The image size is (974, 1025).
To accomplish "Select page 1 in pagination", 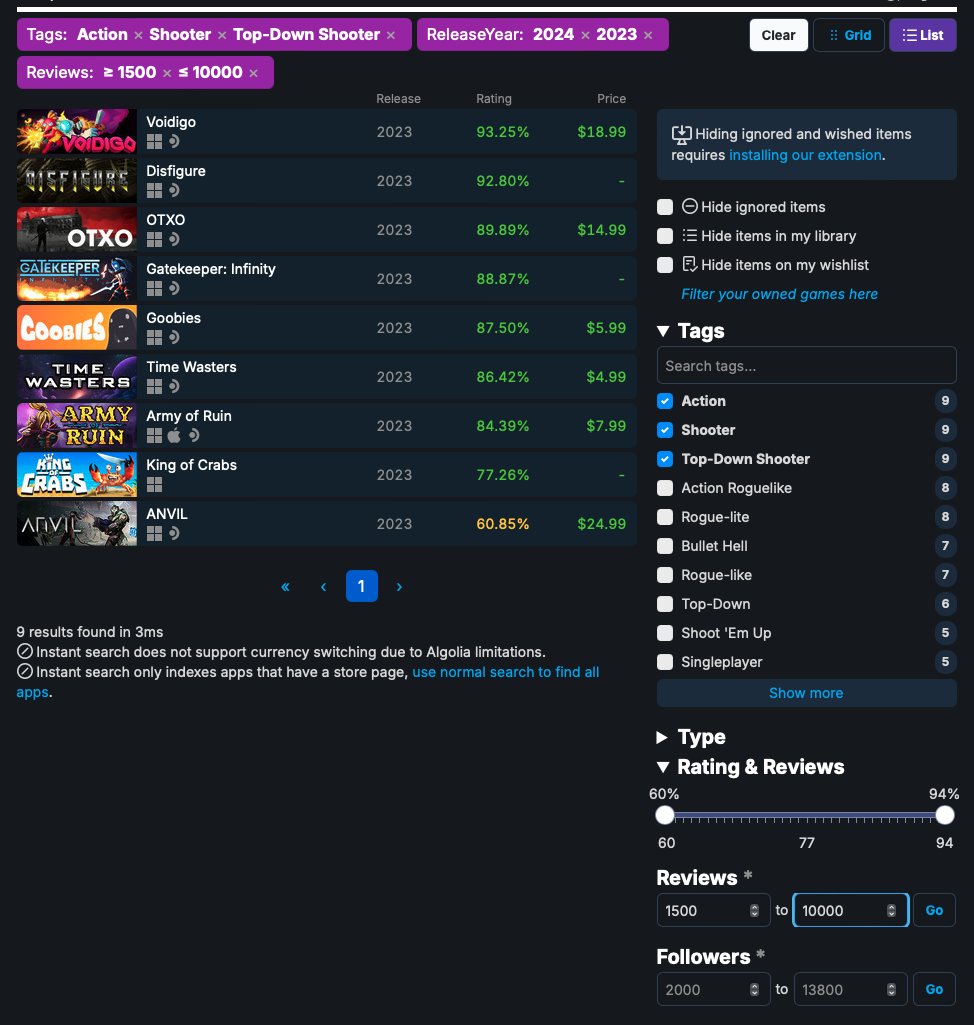I will 361,586.
